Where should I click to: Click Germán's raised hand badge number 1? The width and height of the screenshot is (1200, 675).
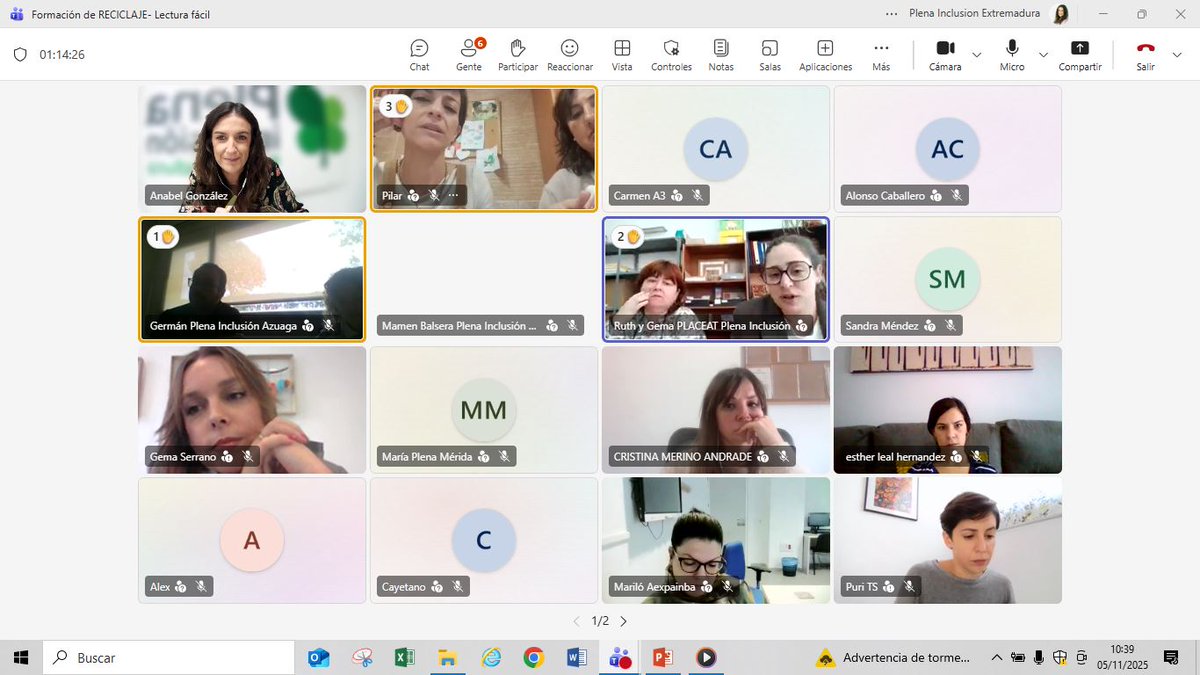[163, 237]
